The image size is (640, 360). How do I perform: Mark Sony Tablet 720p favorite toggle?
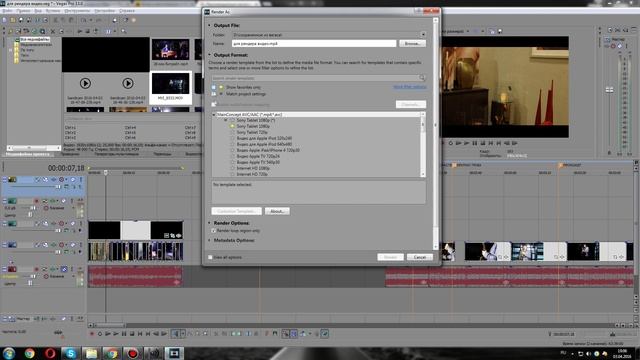click(x=232, y=132)
